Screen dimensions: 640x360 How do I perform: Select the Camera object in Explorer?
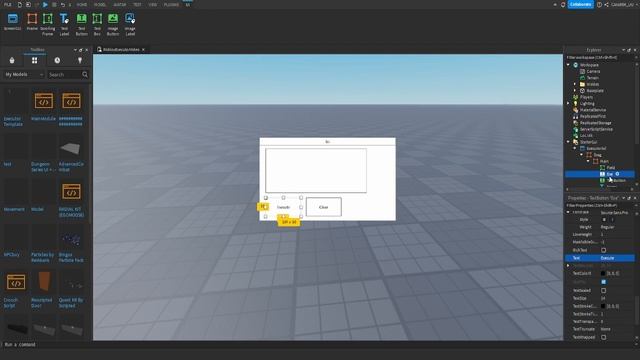(593, 71)
